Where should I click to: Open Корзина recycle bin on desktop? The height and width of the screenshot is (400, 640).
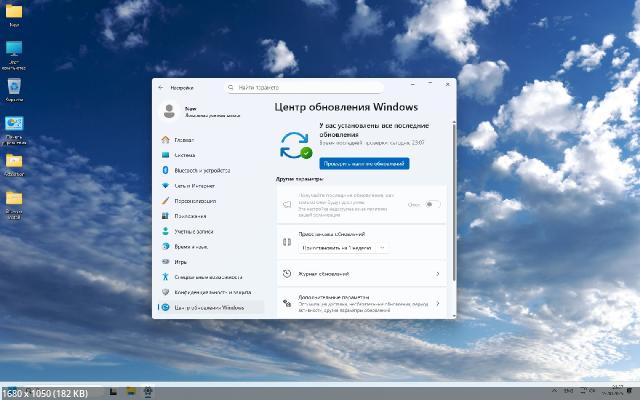click(x=14, y=88)
